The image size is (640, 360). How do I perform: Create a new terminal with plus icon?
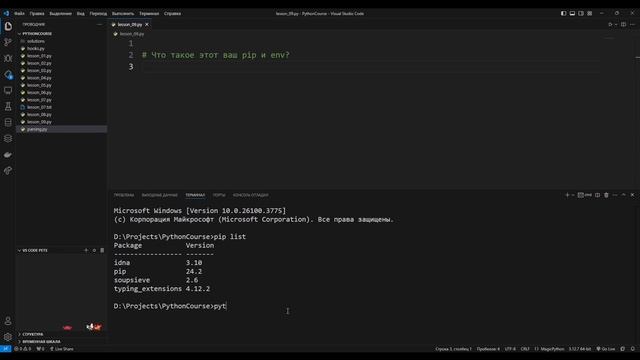567,195
